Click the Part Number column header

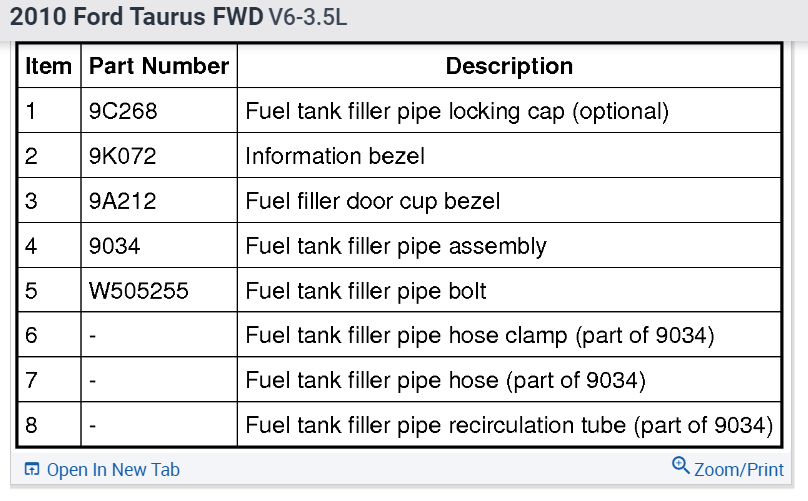159,67
